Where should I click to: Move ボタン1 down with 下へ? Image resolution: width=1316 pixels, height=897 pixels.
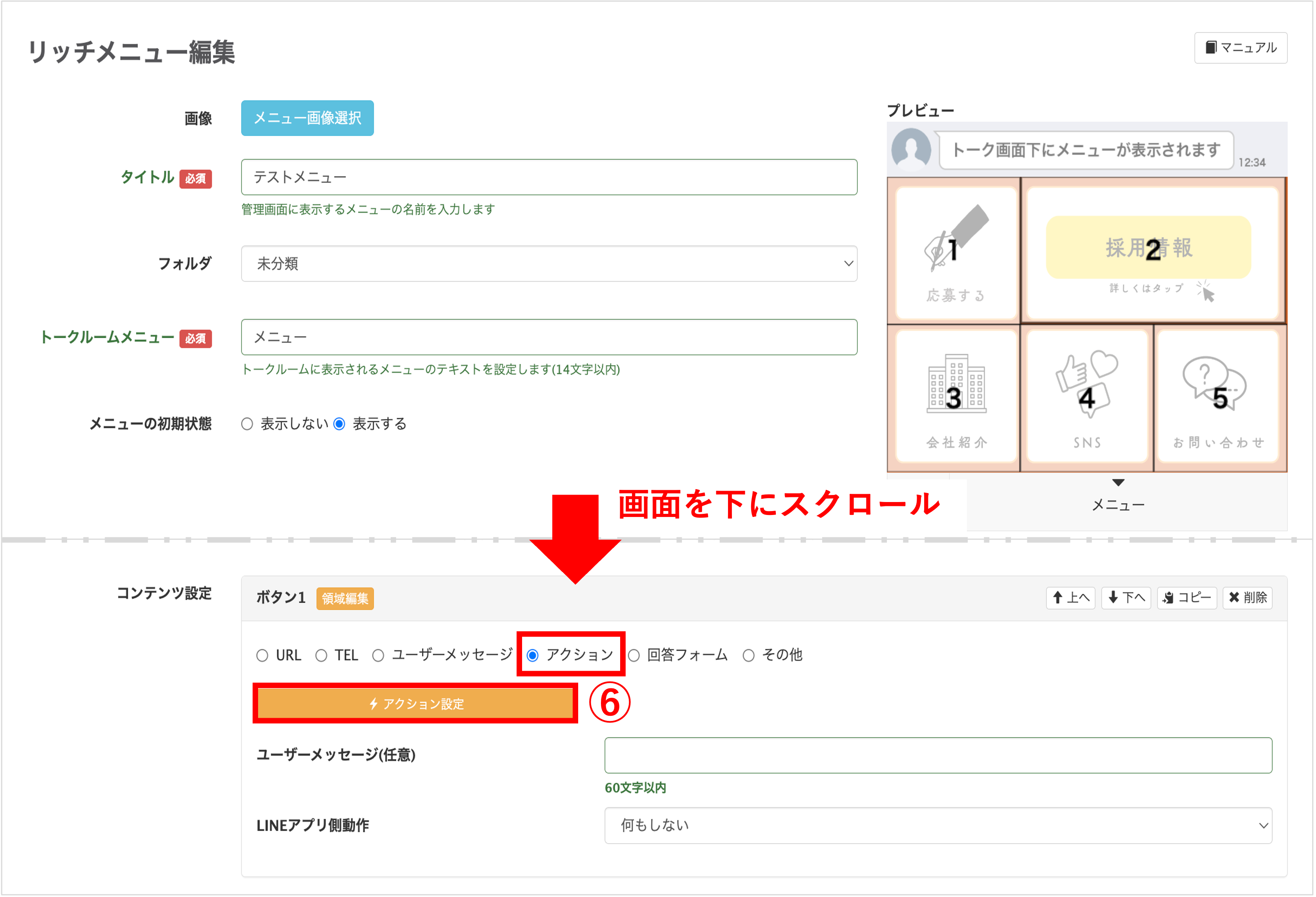(1126, 598)
